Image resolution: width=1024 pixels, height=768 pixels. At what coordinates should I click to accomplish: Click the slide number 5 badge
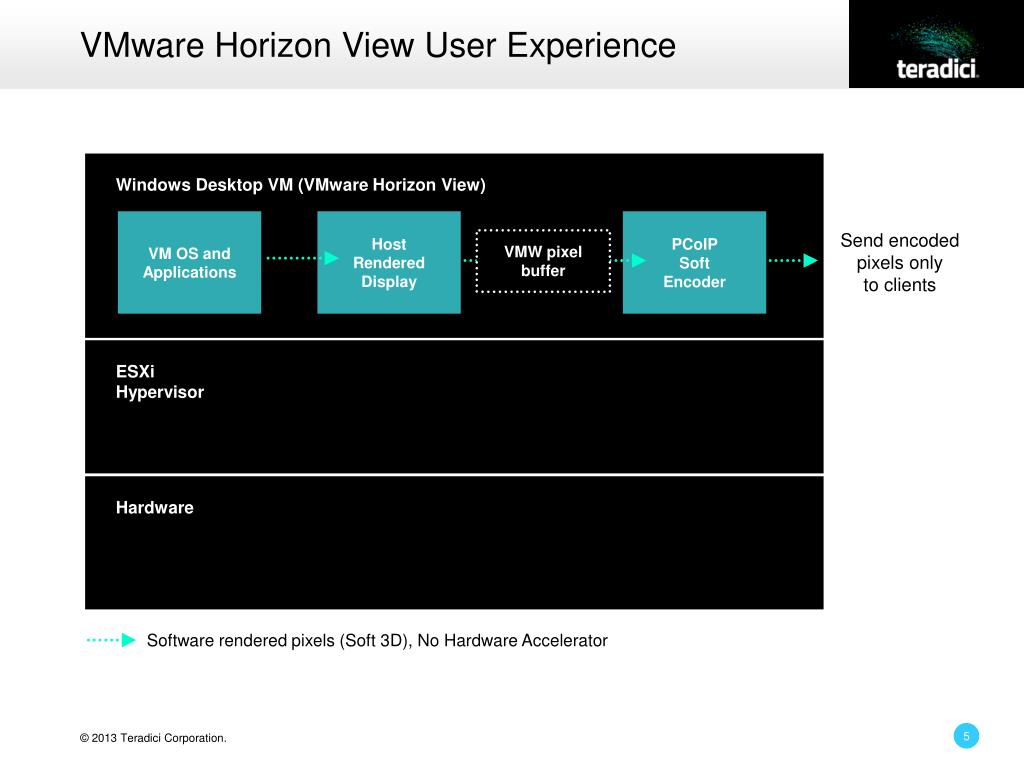(966, 736)
